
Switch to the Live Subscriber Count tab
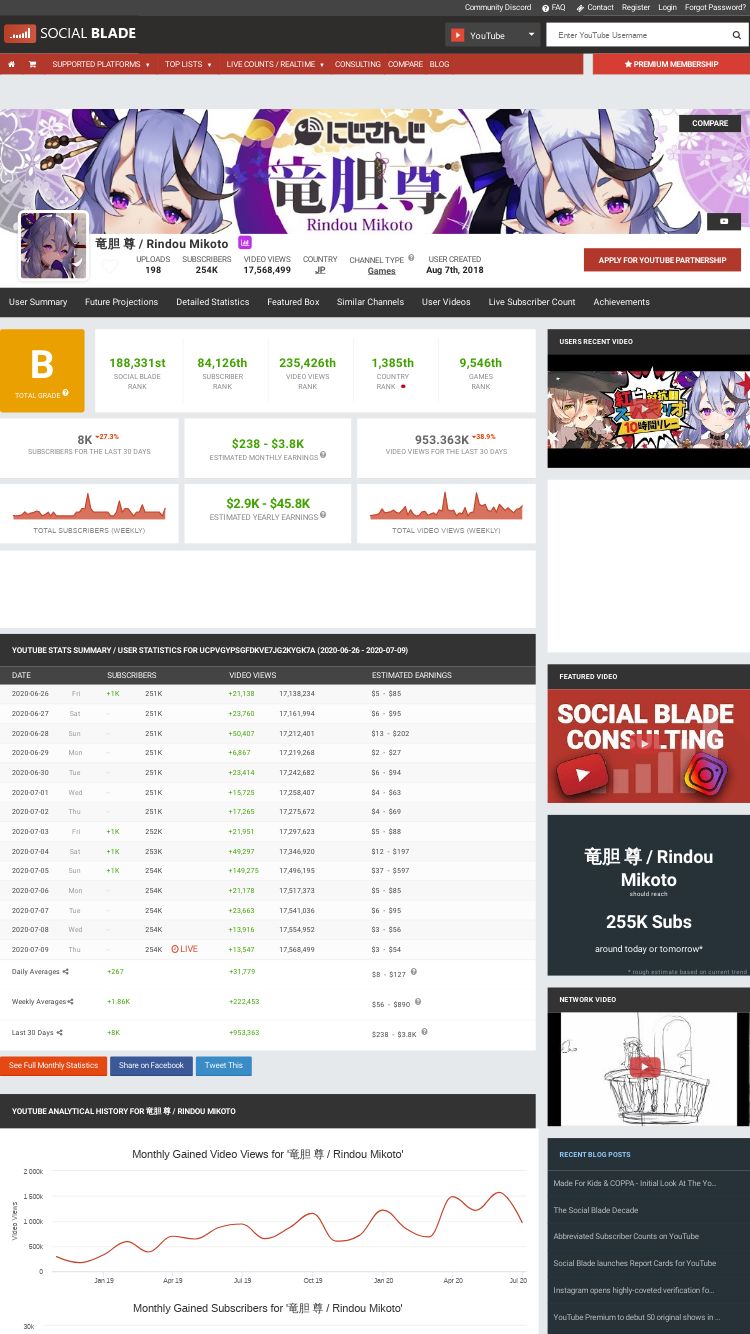pos(532,302)
